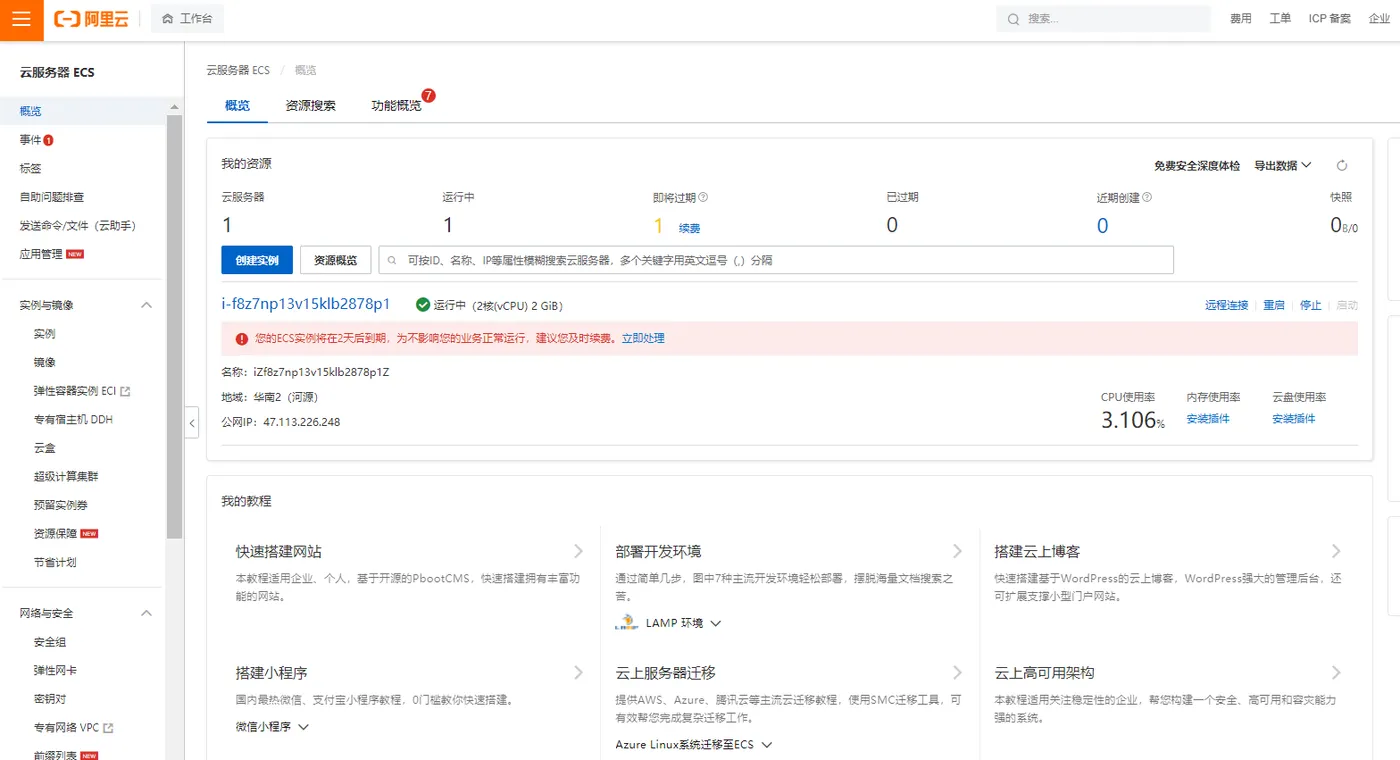Viewport: 1400px width, 760px height.
Task: Click 安装插件 under 云盘使用率
Action: [x=1294, y=419]
